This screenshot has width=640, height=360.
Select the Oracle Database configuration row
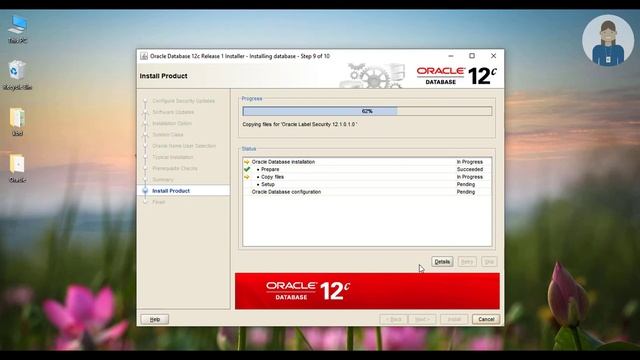pos(367,192)
